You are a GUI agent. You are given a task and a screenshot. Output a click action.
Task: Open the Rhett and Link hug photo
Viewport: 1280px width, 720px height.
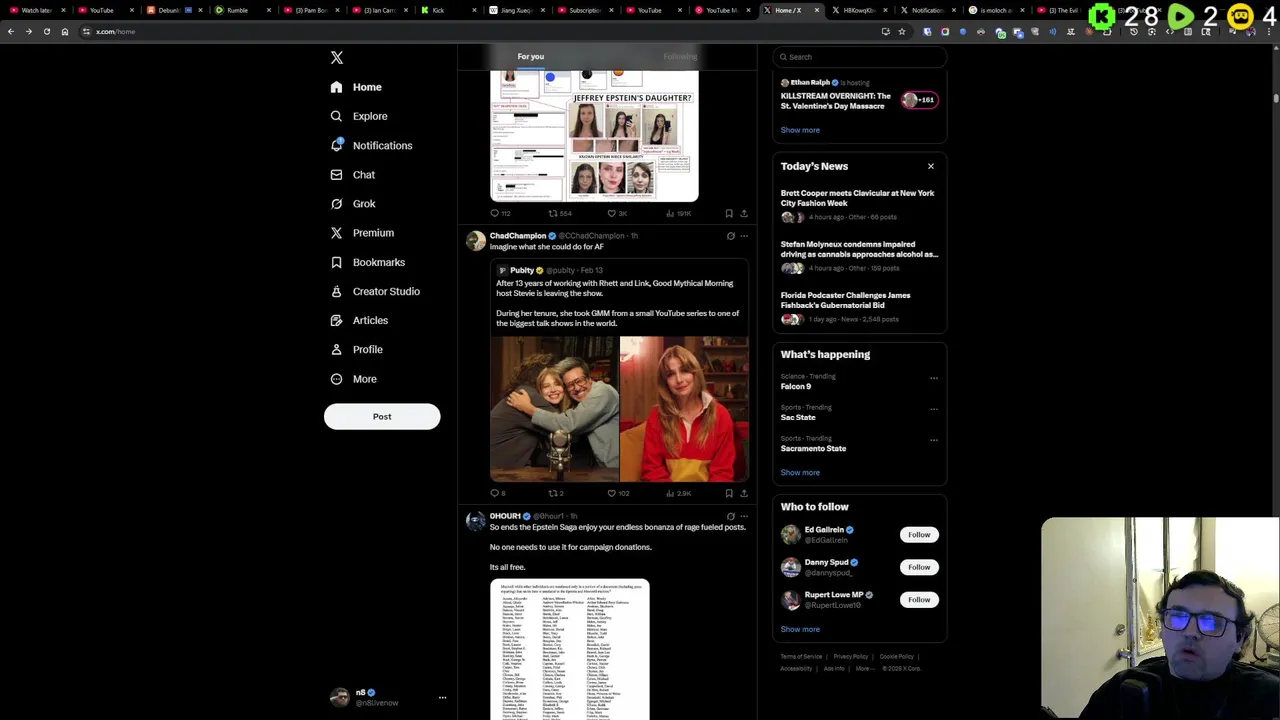[554, 409]
